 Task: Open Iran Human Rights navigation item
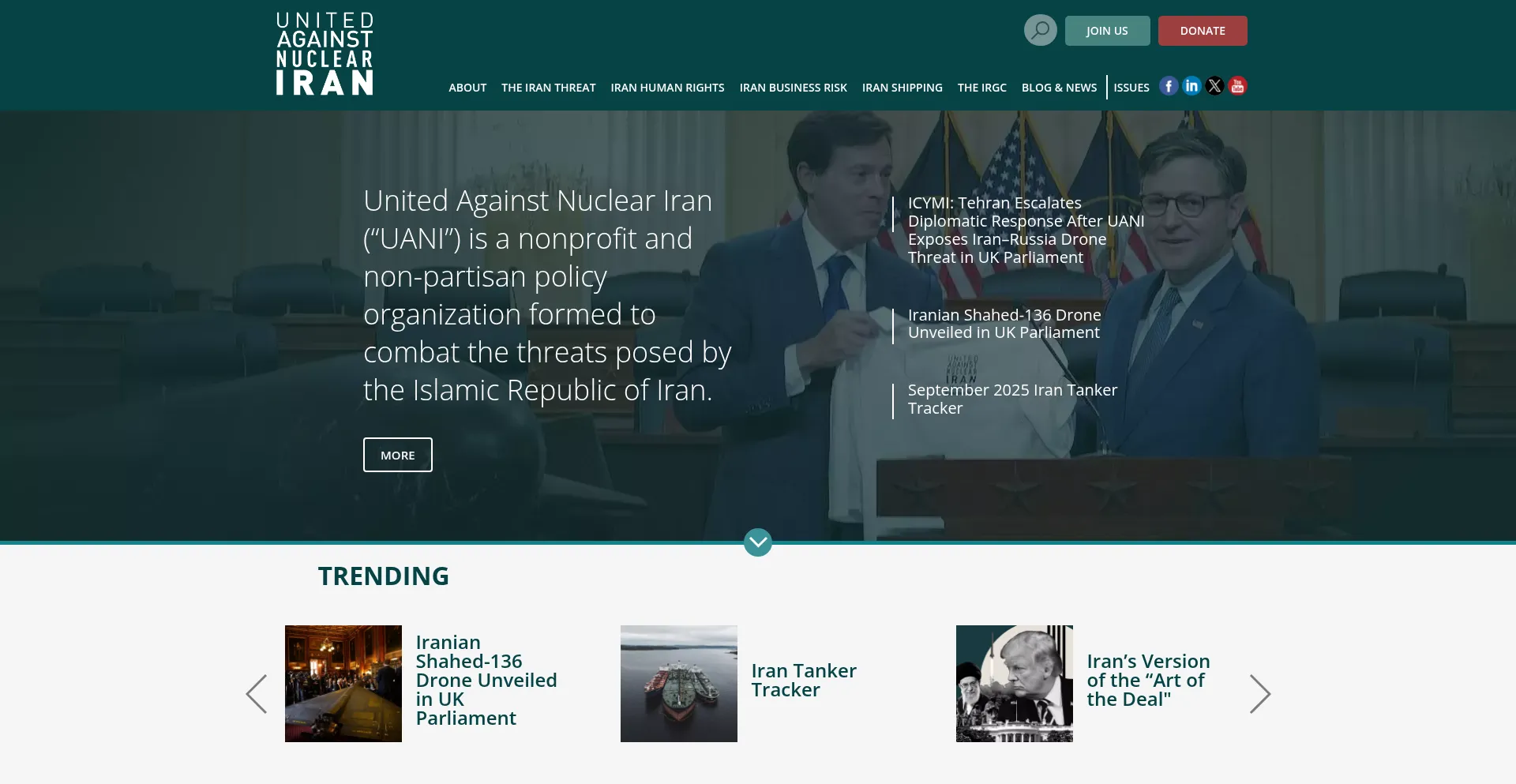(667, 88)
